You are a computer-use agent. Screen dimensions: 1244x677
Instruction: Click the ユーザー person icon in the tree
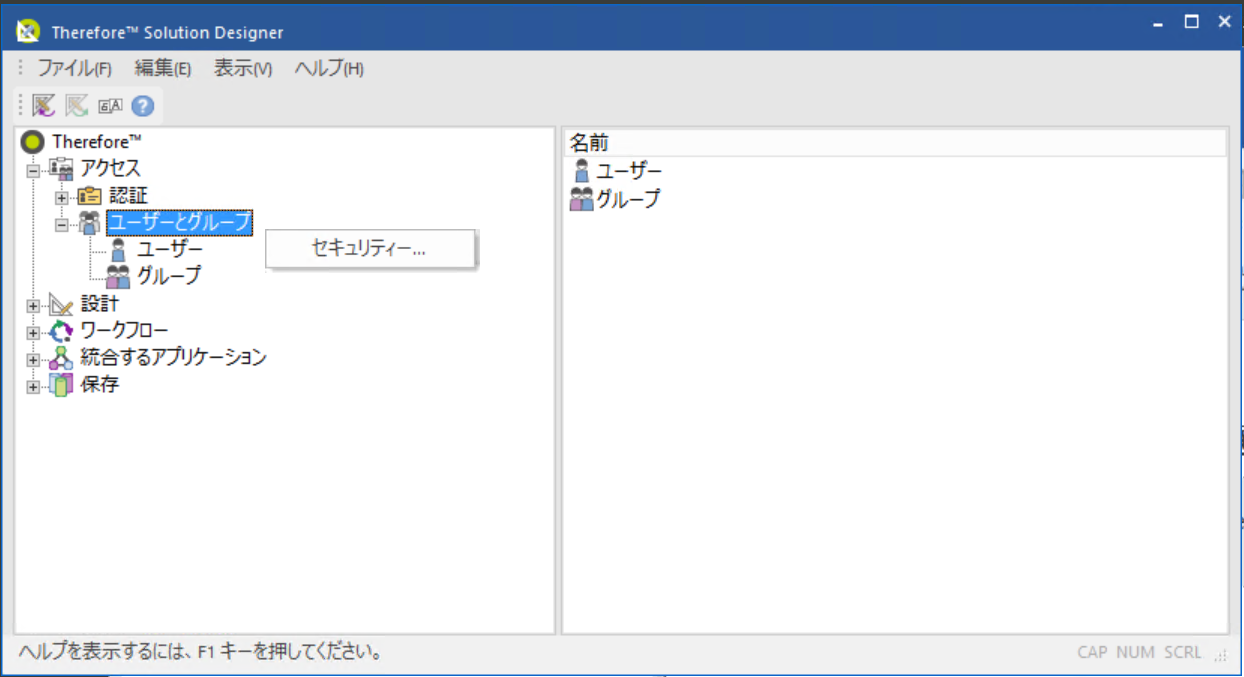pyautogui.click(x=118, y=249)
